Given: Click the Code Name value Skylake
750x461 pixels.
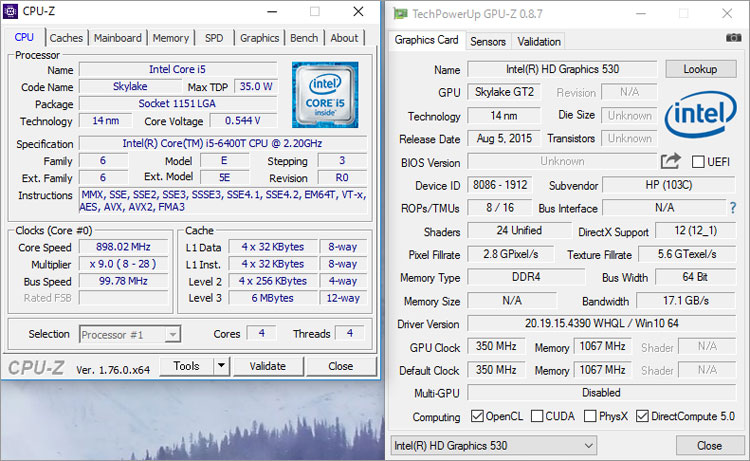Looking at the screenshot, I should pyautogui.click(x=130, y=87).
